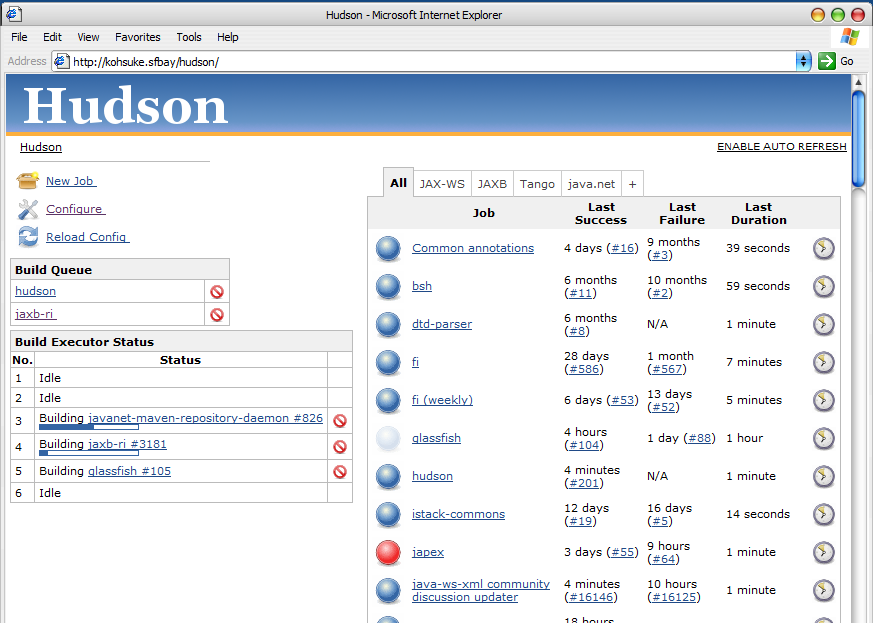This screenshot has height=623, width=873.
Task: Open the Tools menu
Action: pyautogui.click(x=189, y=37)
